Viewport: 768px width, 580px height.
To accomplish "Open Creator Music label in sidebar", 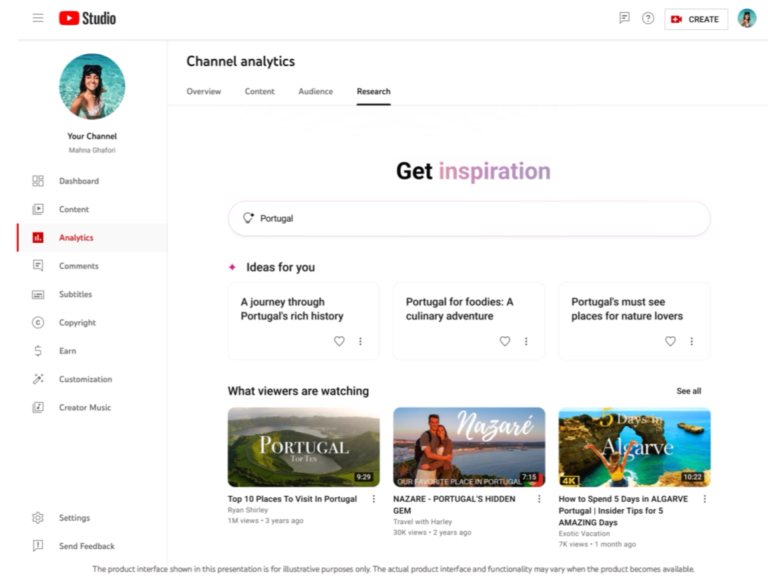I will [x=85, y=407].
